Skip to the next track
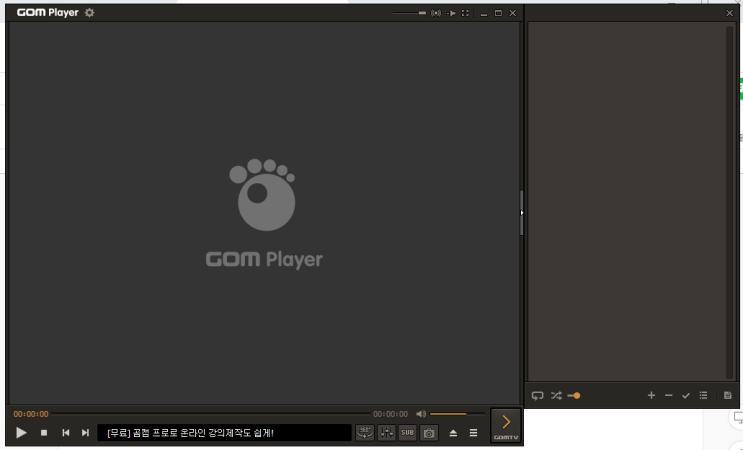 pos(85,432)
